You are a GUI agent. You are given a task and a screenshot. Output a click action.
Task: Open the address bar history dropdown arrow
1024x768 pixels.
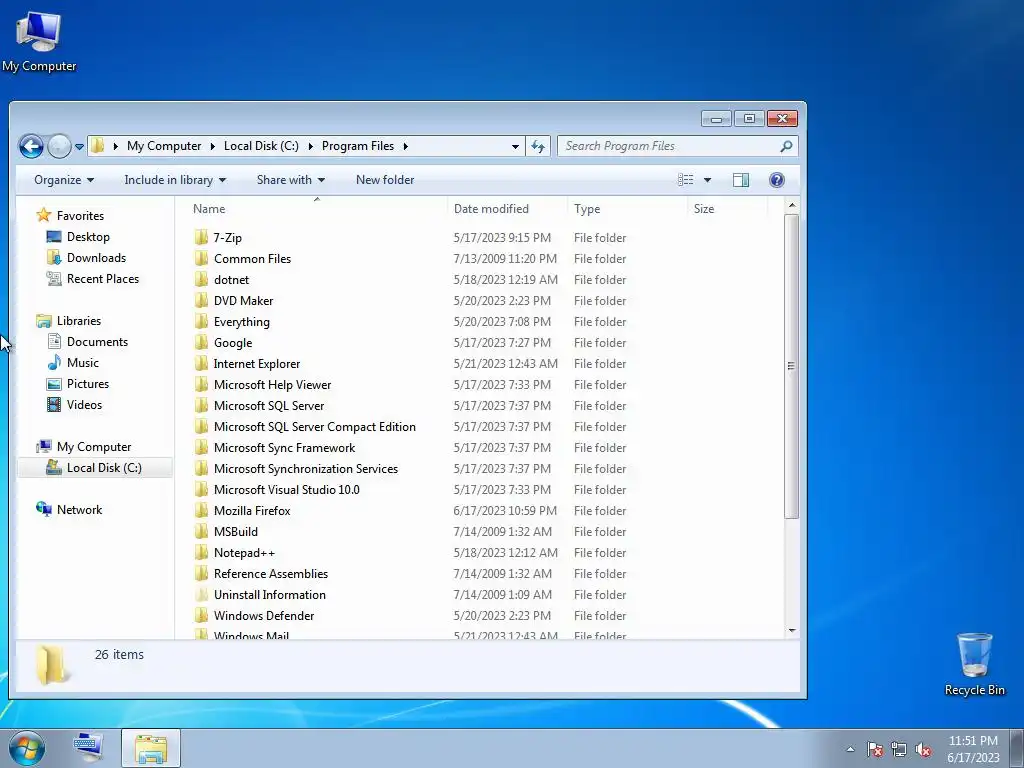[x=515, y=146]
